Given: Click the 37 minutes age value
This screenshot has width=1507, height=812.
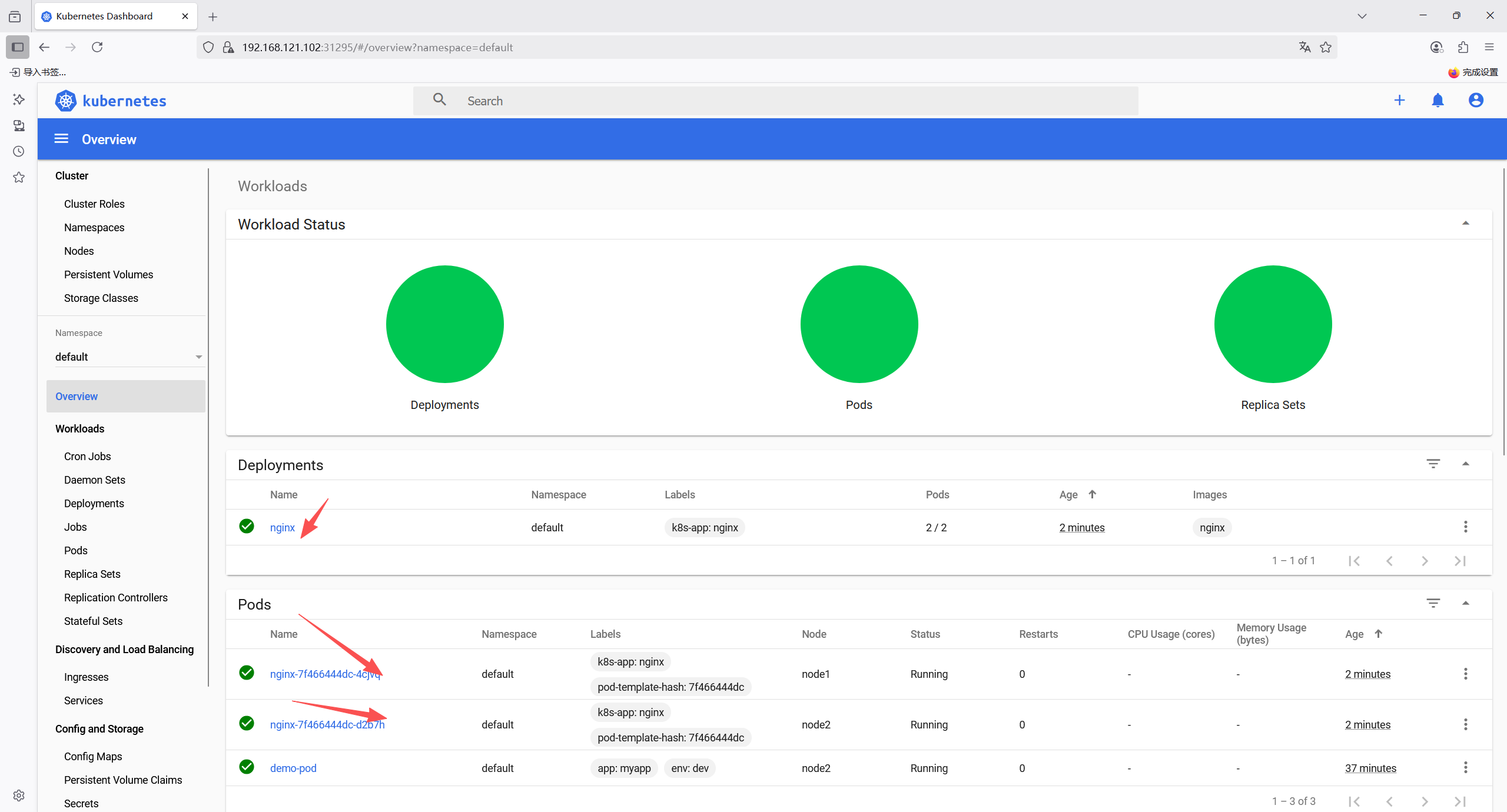Looking at the screenshot, I should point(1370,768).
